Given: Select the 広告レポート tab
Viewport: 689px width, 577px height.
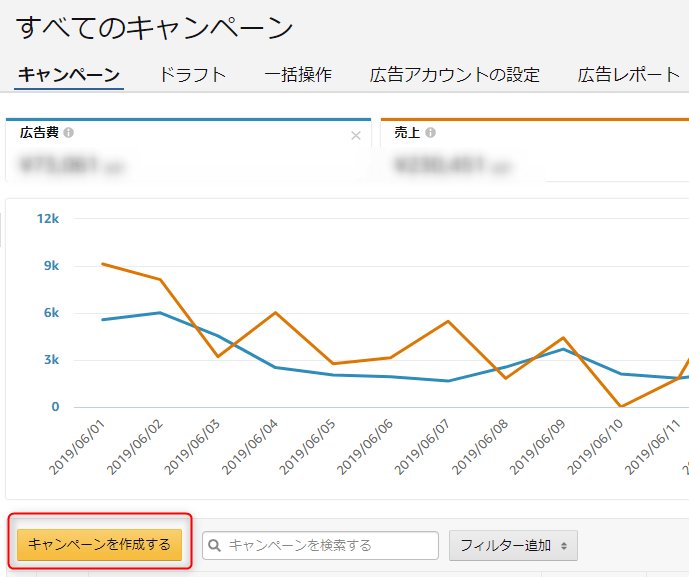Looking at the screenshot, I should coord(628,75).
